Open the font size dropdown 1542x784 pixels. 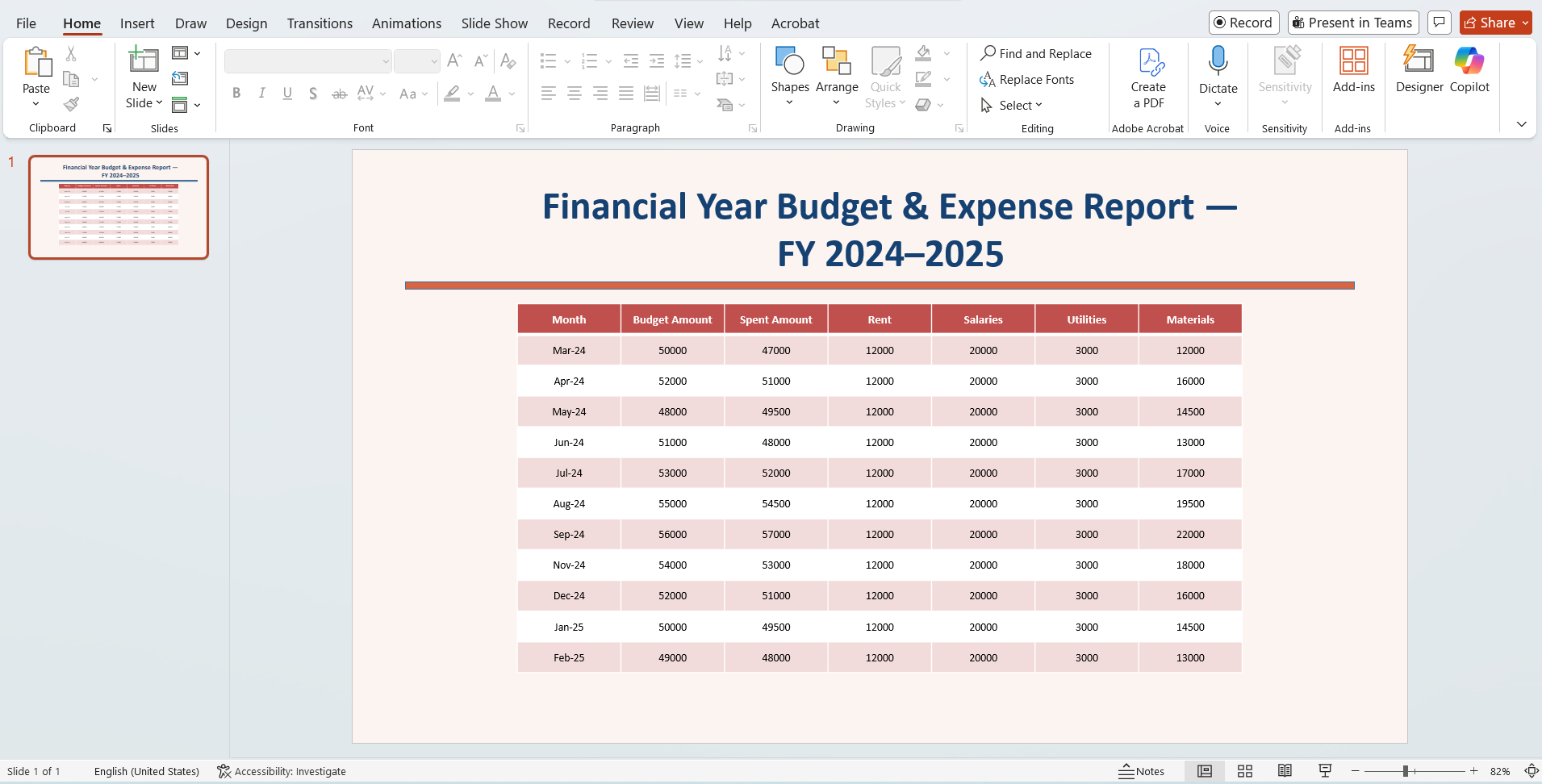(434, 61)
